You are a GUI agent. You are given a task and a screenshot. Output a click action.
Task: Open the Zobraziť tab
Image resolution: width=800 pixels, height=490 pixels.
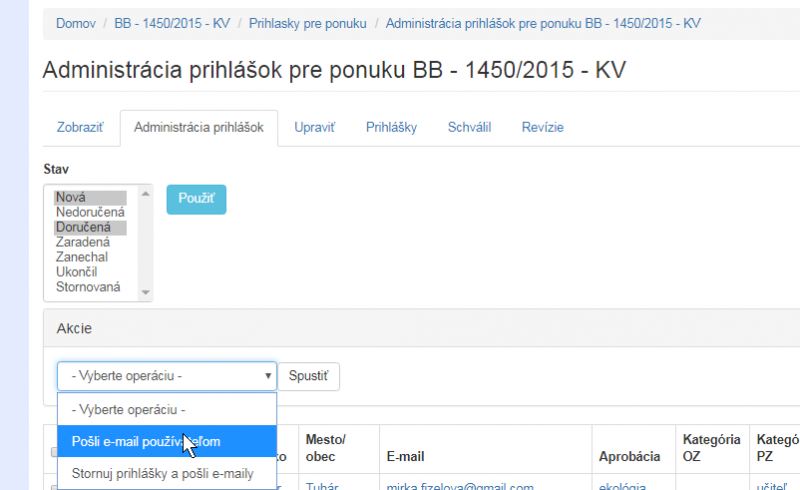point(80,127)
